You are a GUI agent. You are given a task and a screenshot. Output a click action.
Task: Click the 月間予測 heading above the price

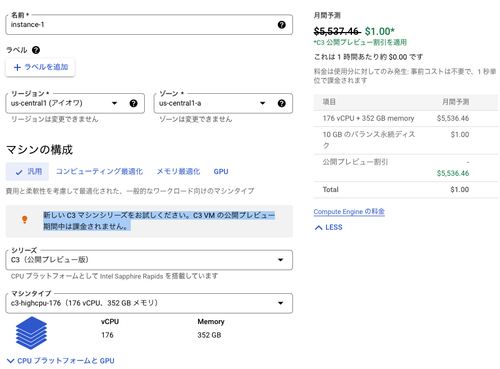[x=327, y=15]
